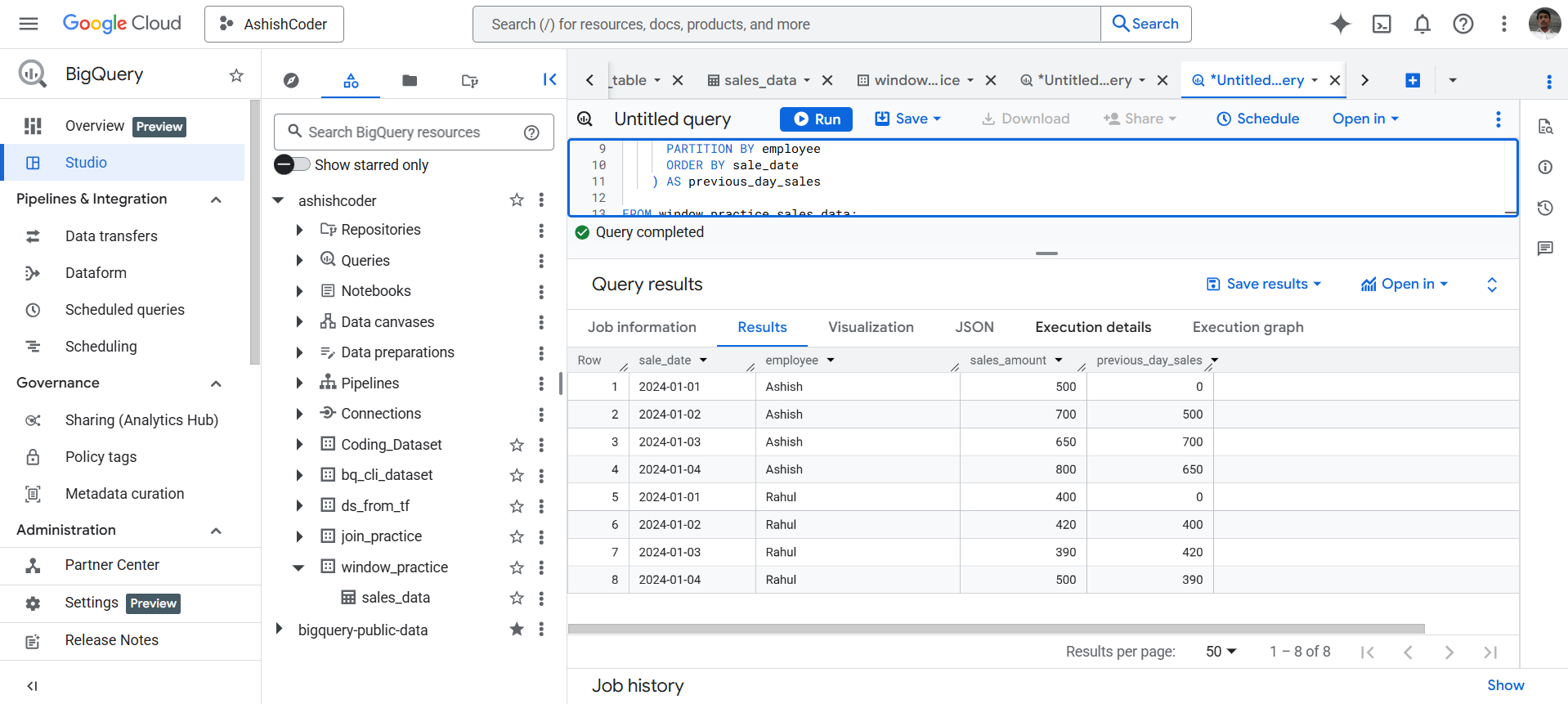Open the Google Cloud settings three-dot menu

click(1503, 24)
